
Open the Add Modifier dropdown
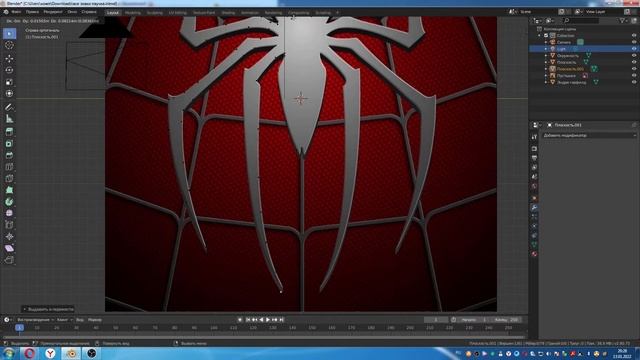tap(589, 135)
